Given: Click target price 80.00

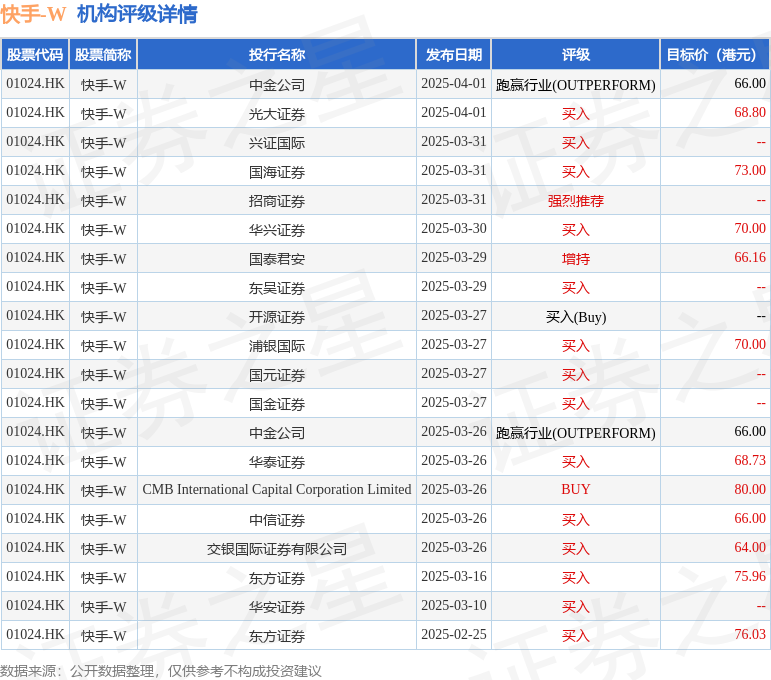Looking at the screenshot, I should [750, 490].
